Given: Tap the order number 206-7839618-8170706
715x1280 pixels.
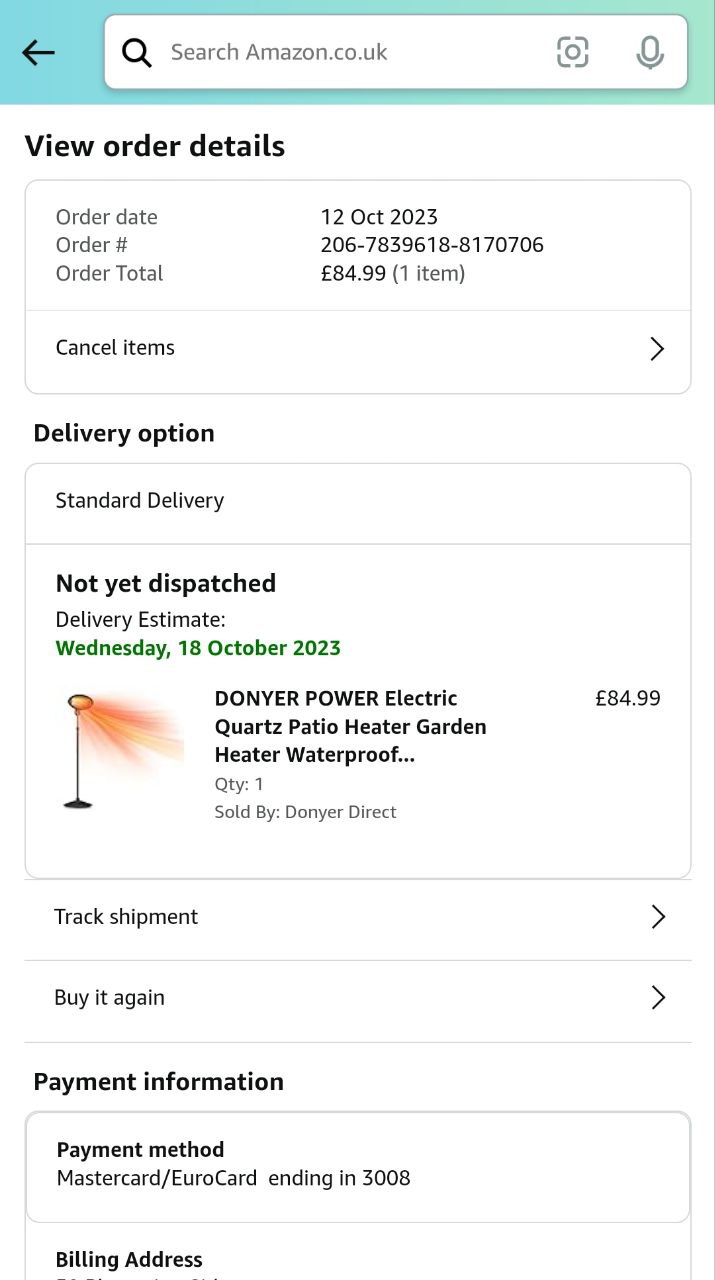Looking at the screenshot, I should 432,245.
